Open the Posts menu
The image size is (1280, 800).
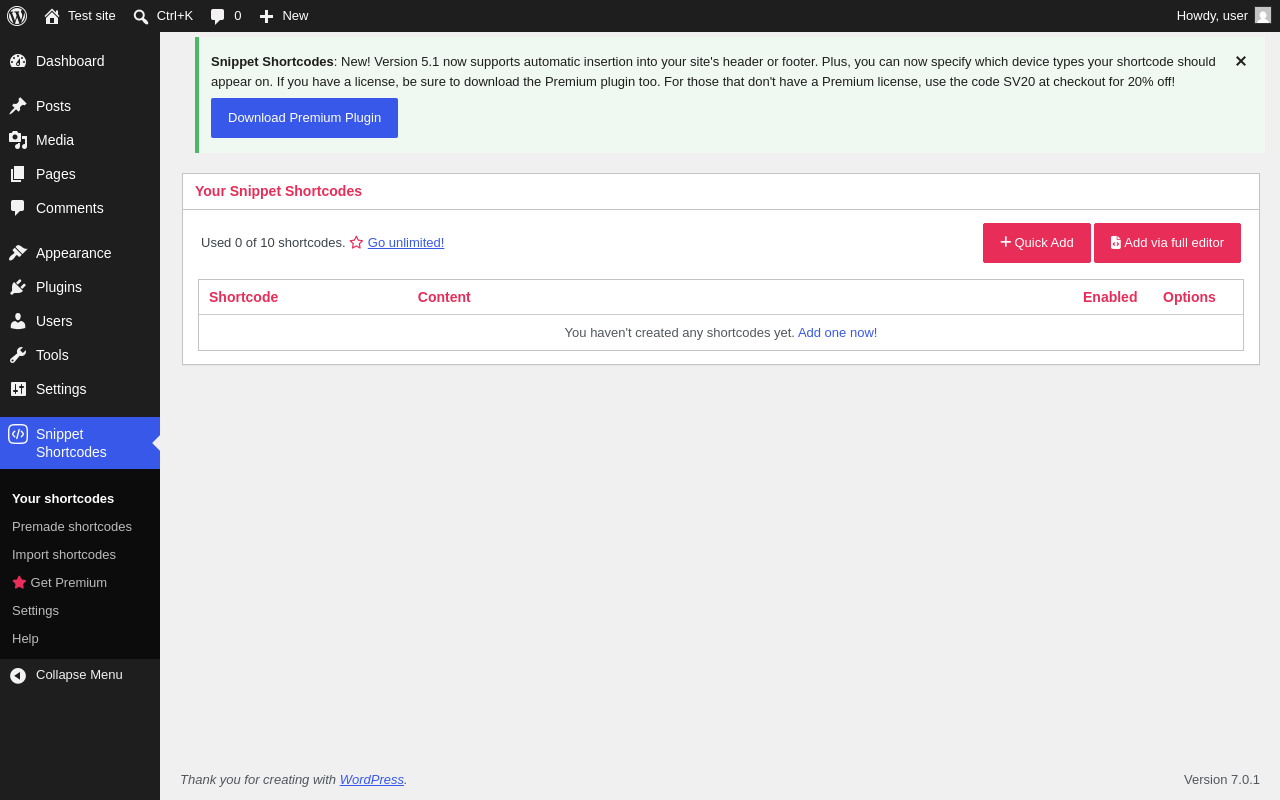coord(80,106)
